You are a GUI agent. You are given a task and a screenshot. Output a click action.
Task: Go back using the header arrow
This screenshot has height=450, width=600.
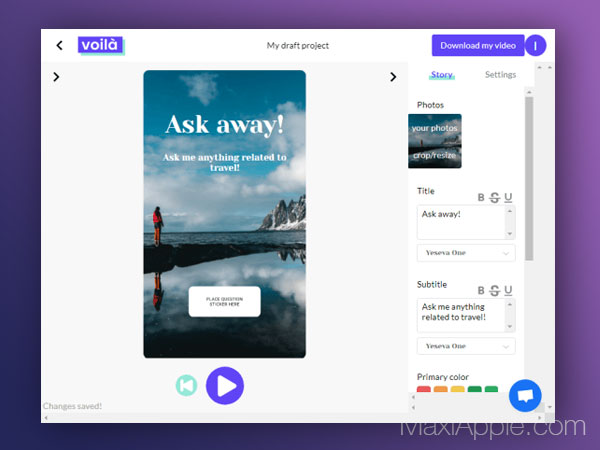tap(59, 46)
